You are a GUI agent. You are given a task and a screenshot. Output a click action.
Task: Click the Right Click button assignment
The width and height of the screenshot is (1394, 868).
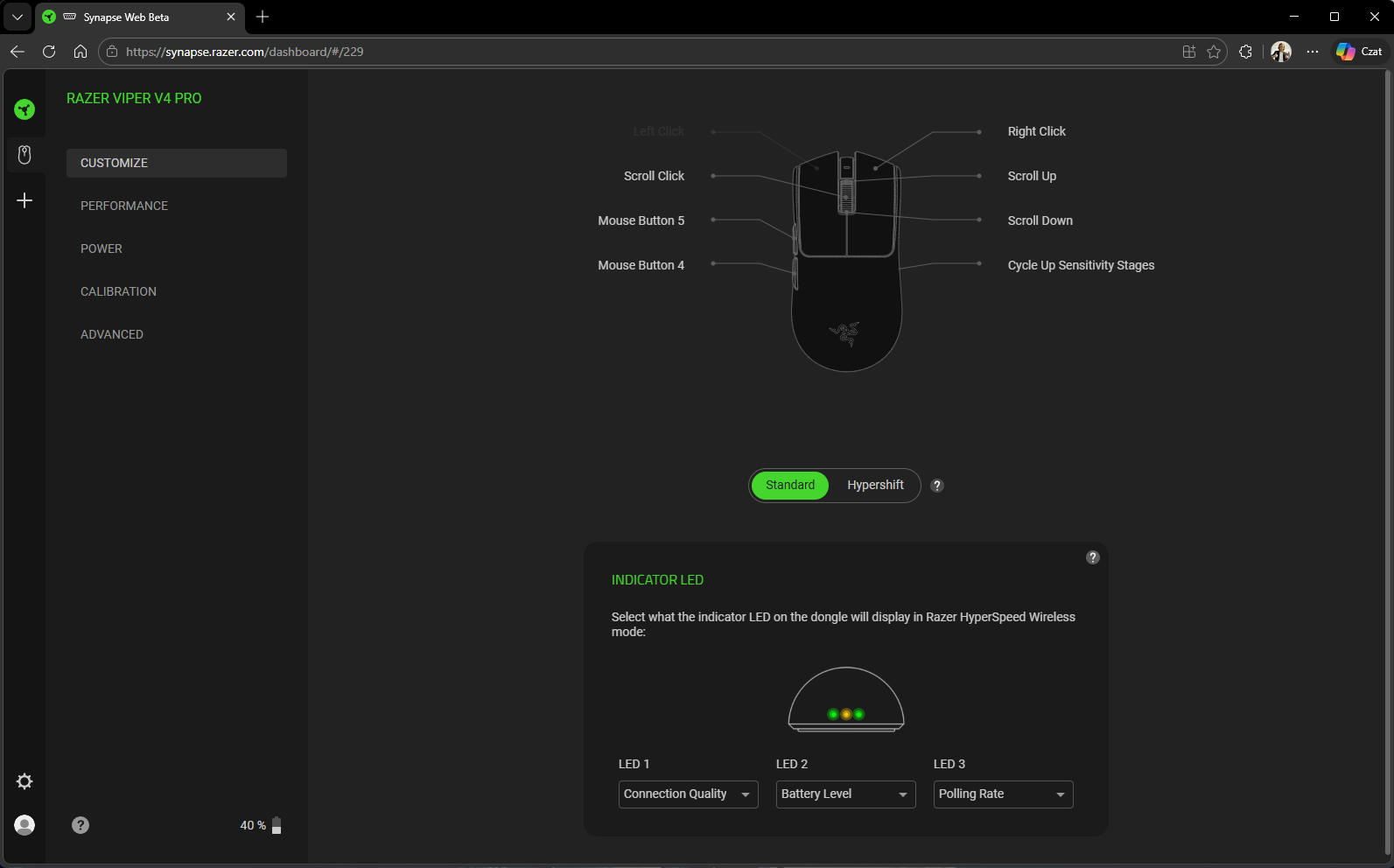pos(1036,131)
